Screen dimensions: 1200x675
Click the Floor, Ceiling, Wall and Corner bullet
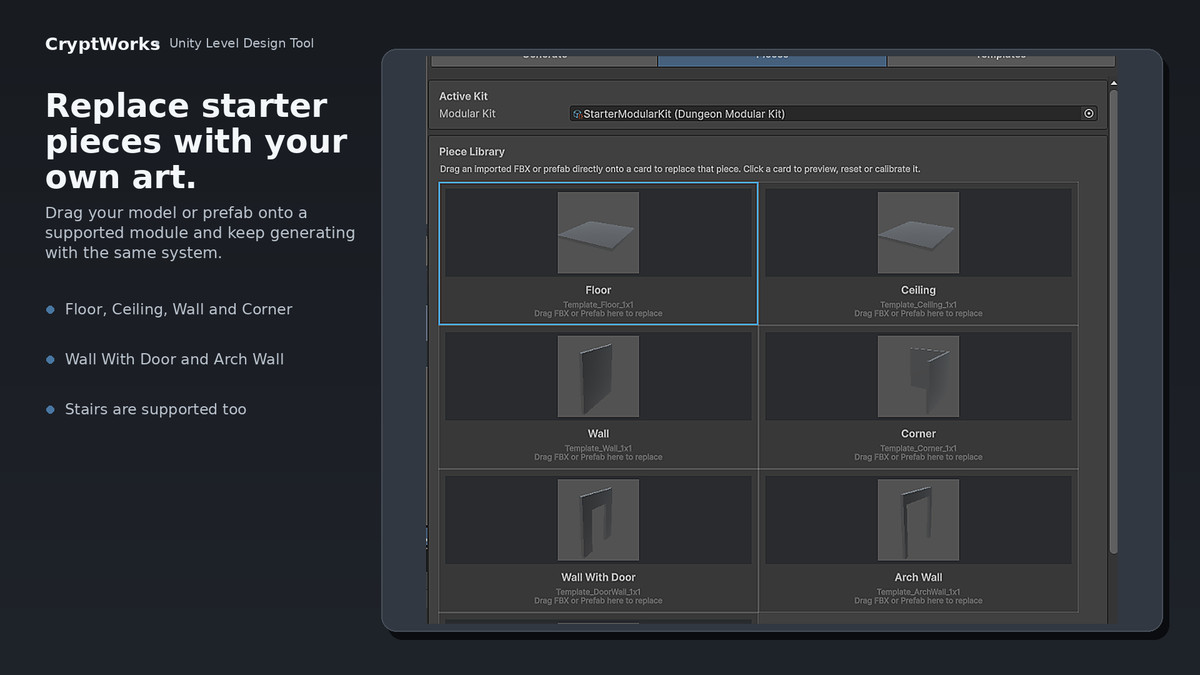click(x=178, y=309)
